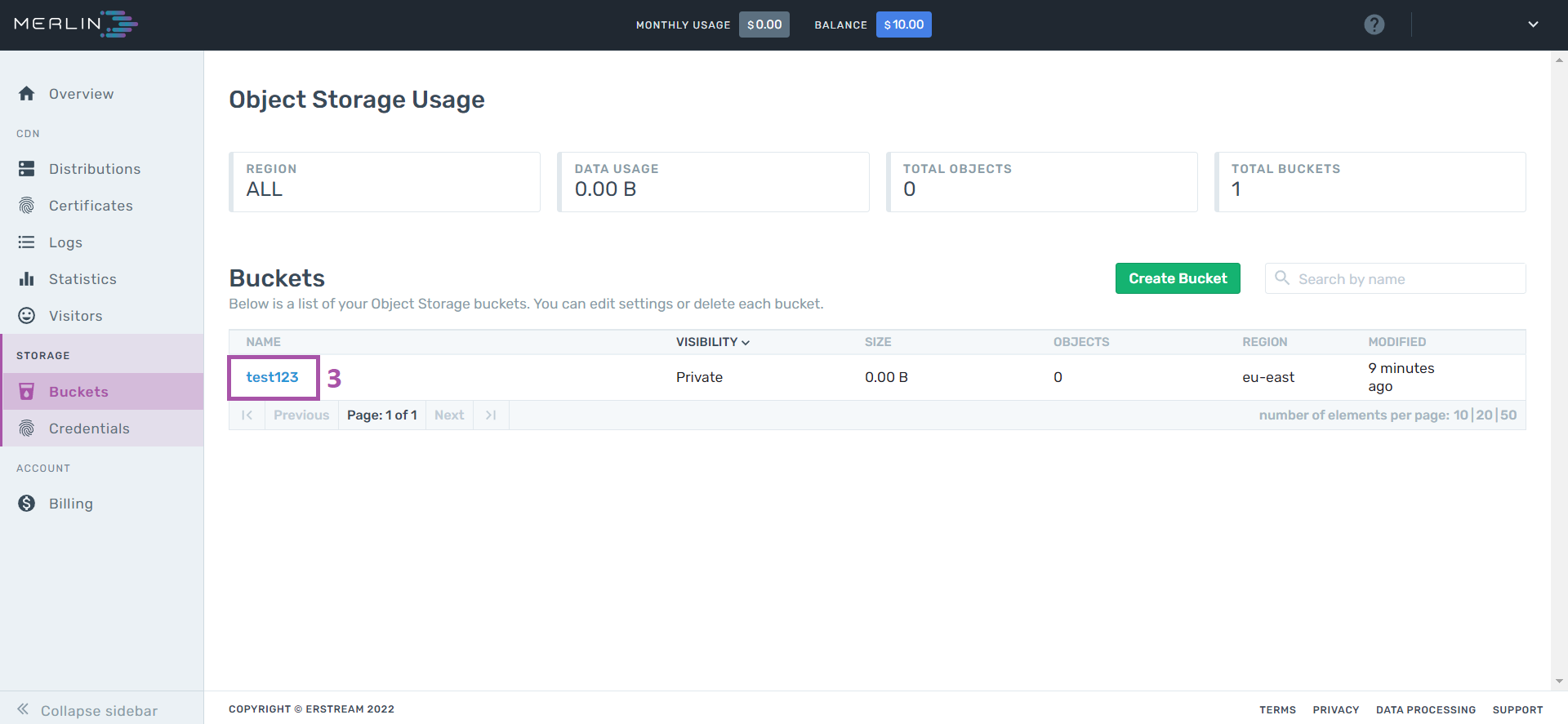Jump to last page arrow

pos(491,415)
